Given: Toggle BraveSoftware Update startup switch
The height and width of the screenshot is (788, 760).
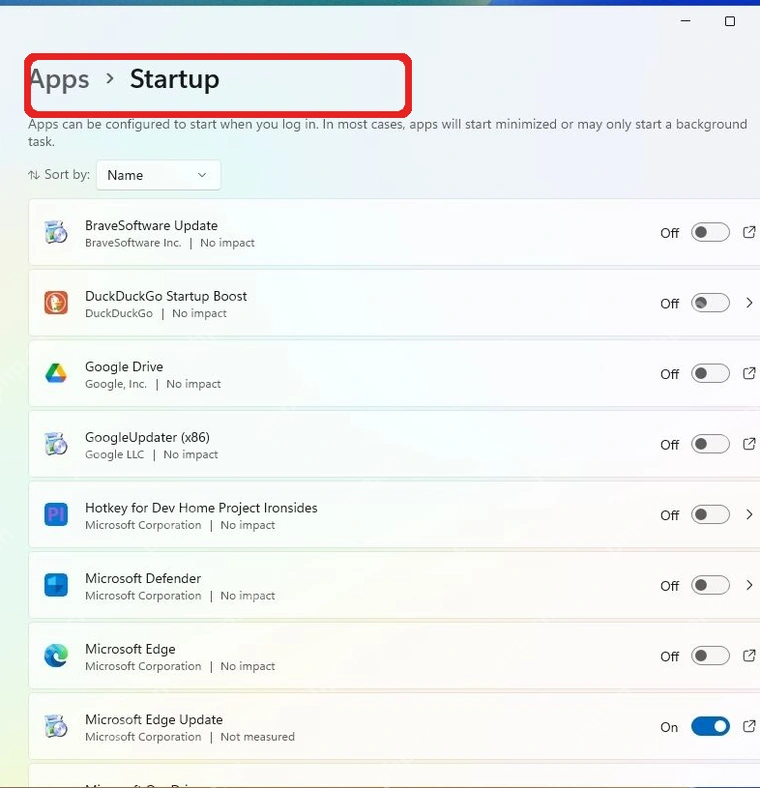Looking at the screenshot, I should tap(710, 232).
